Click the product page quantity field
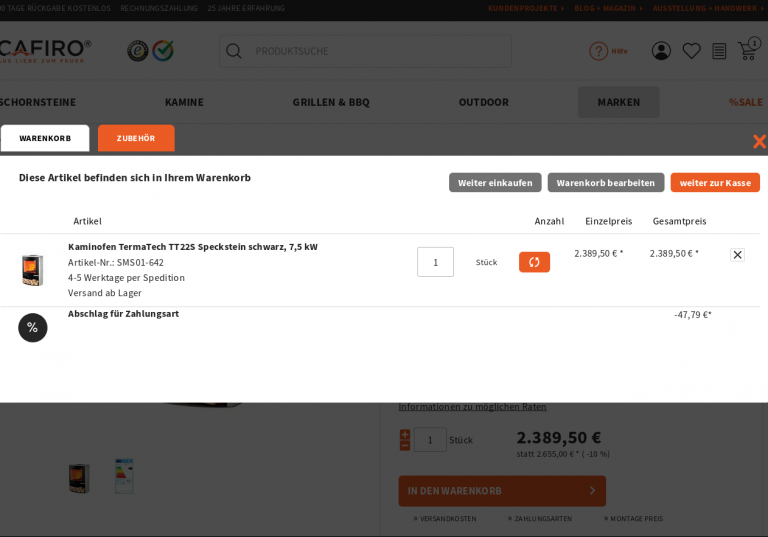Screen dimensions: 768x537 [x=430, y=440]
